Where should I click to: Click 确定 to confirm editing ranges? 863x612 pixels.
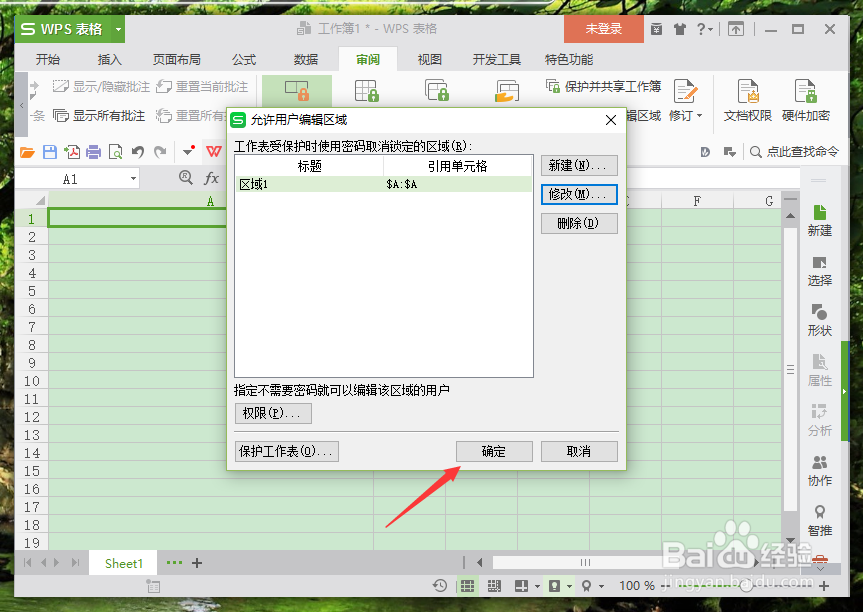coord(494,451)
